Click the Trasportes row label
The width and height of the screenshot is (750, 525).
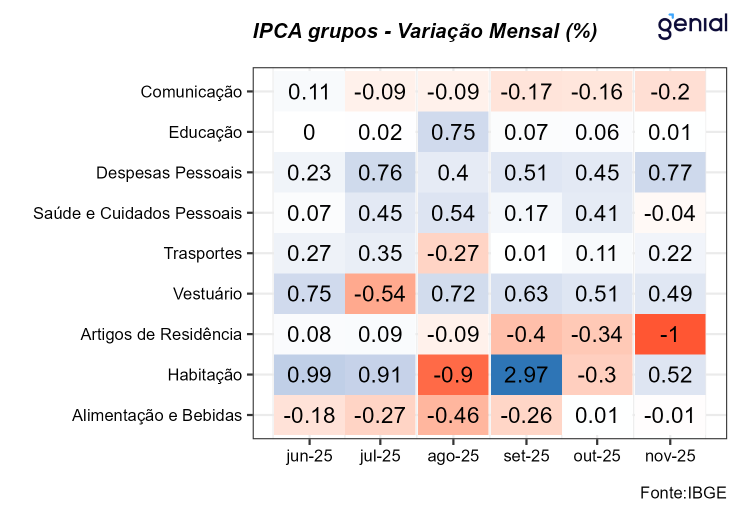pos(203,253)
